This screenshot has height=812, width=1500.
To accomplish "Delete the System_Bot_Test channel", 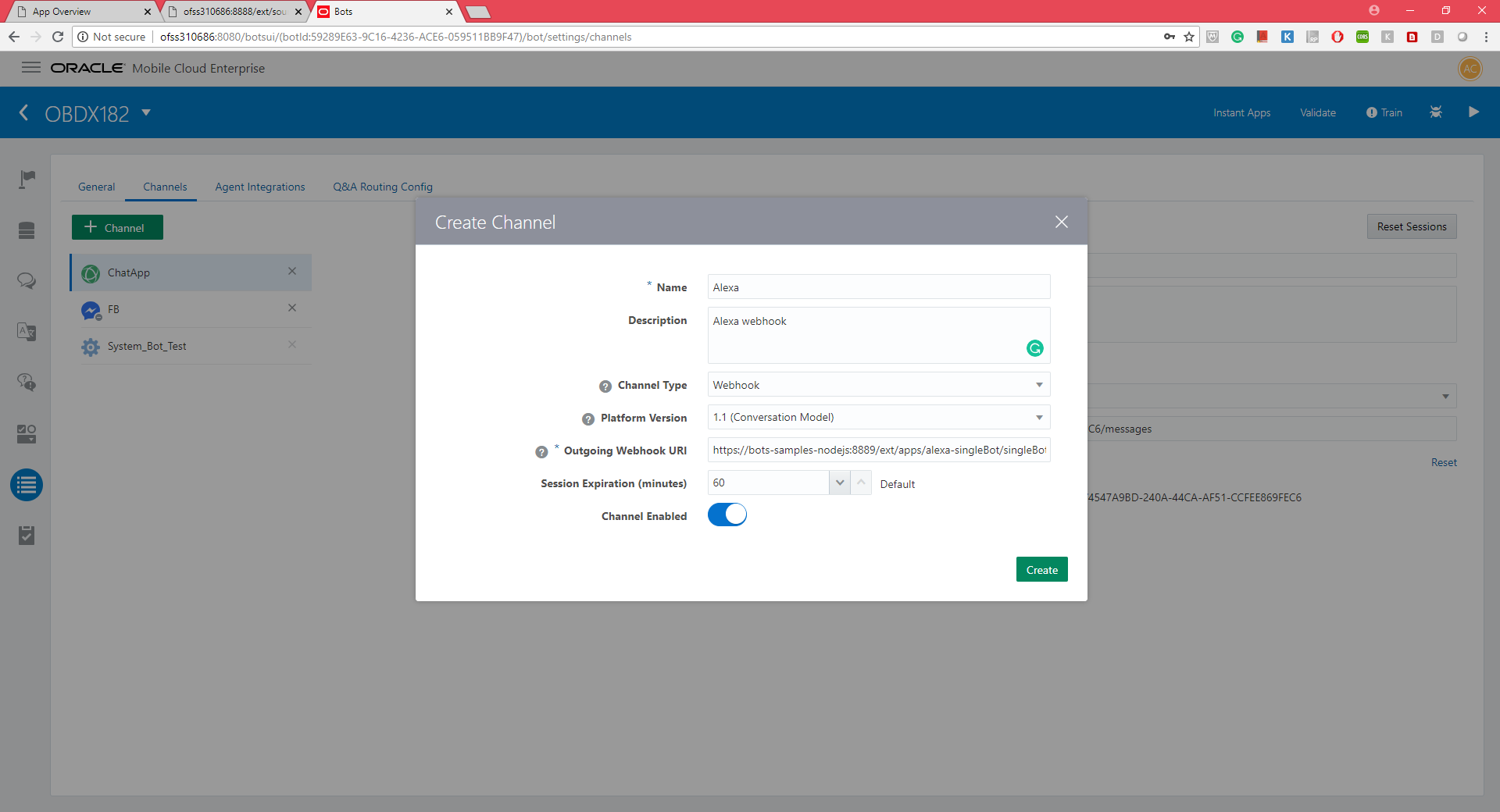I will coord(292,344).
